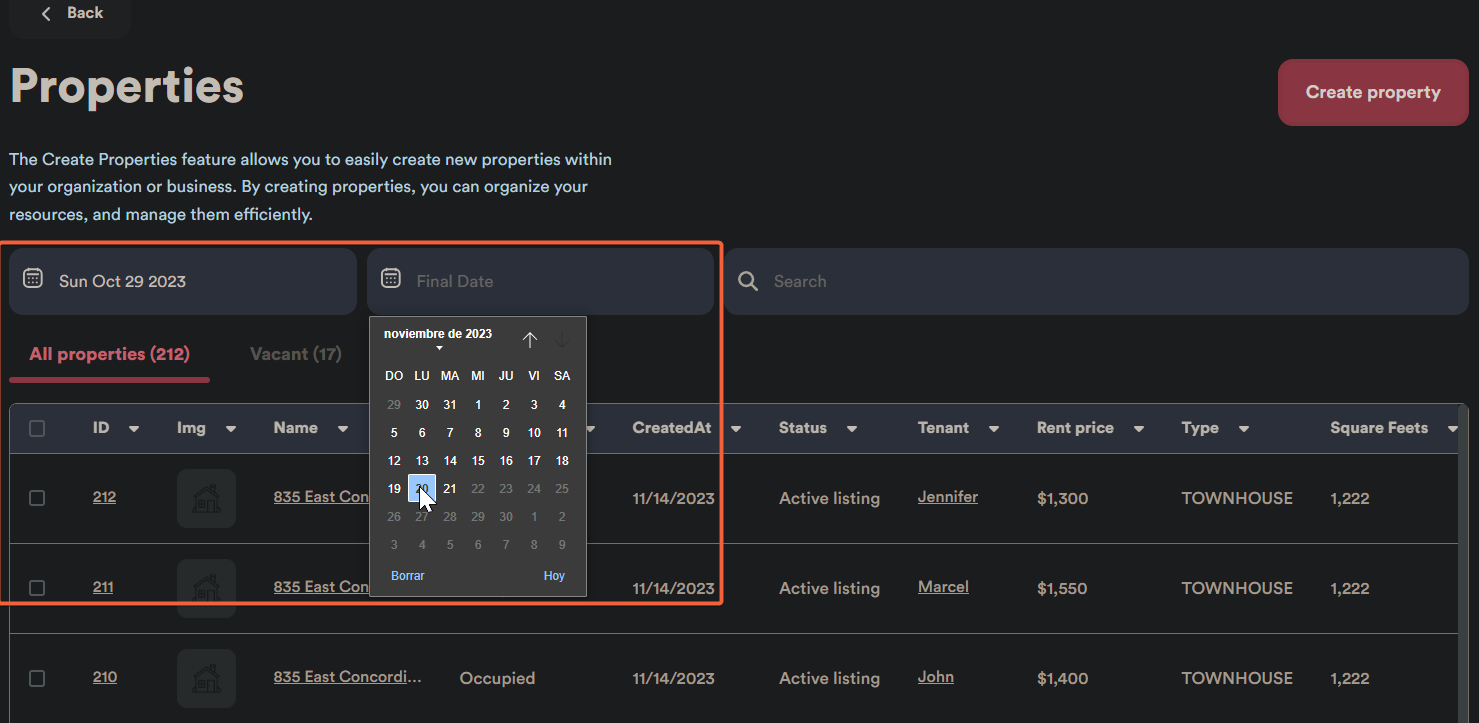Click the house image for property 212
This screenshot has width=1479, height=723.
click(x=206, y=498)
